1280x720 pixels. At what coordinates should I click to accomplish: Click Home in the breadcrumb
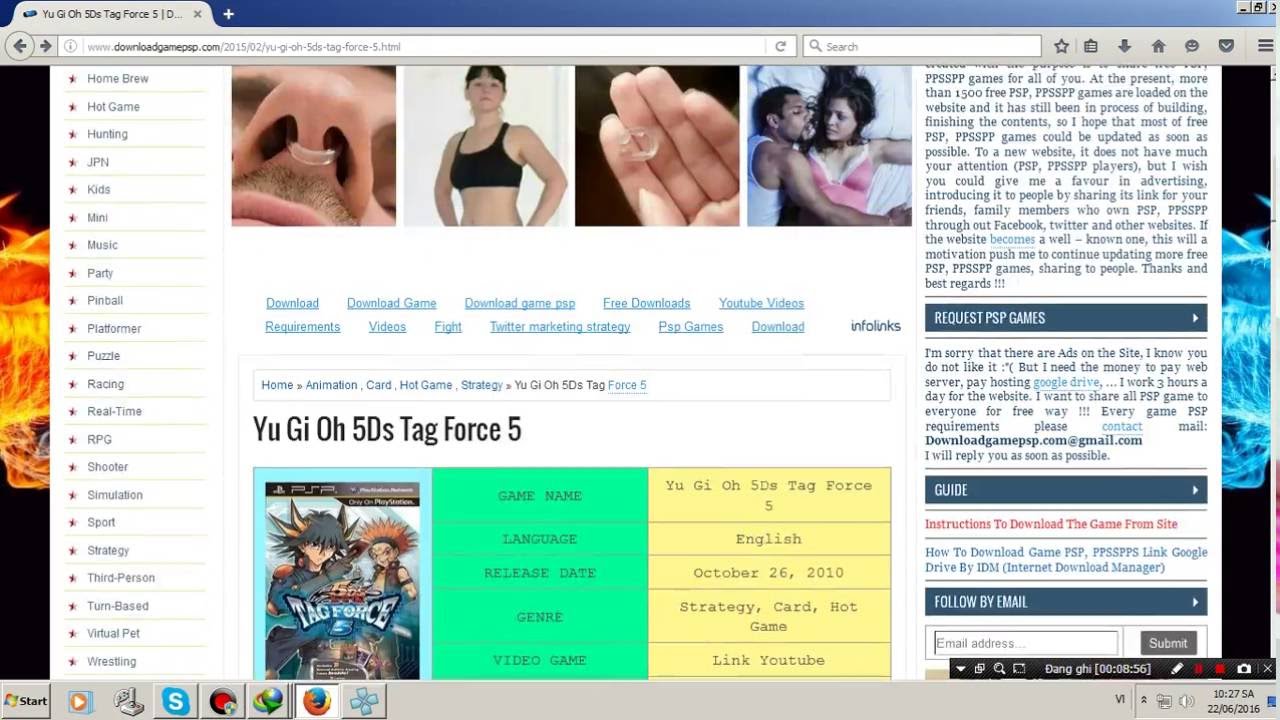277,385
